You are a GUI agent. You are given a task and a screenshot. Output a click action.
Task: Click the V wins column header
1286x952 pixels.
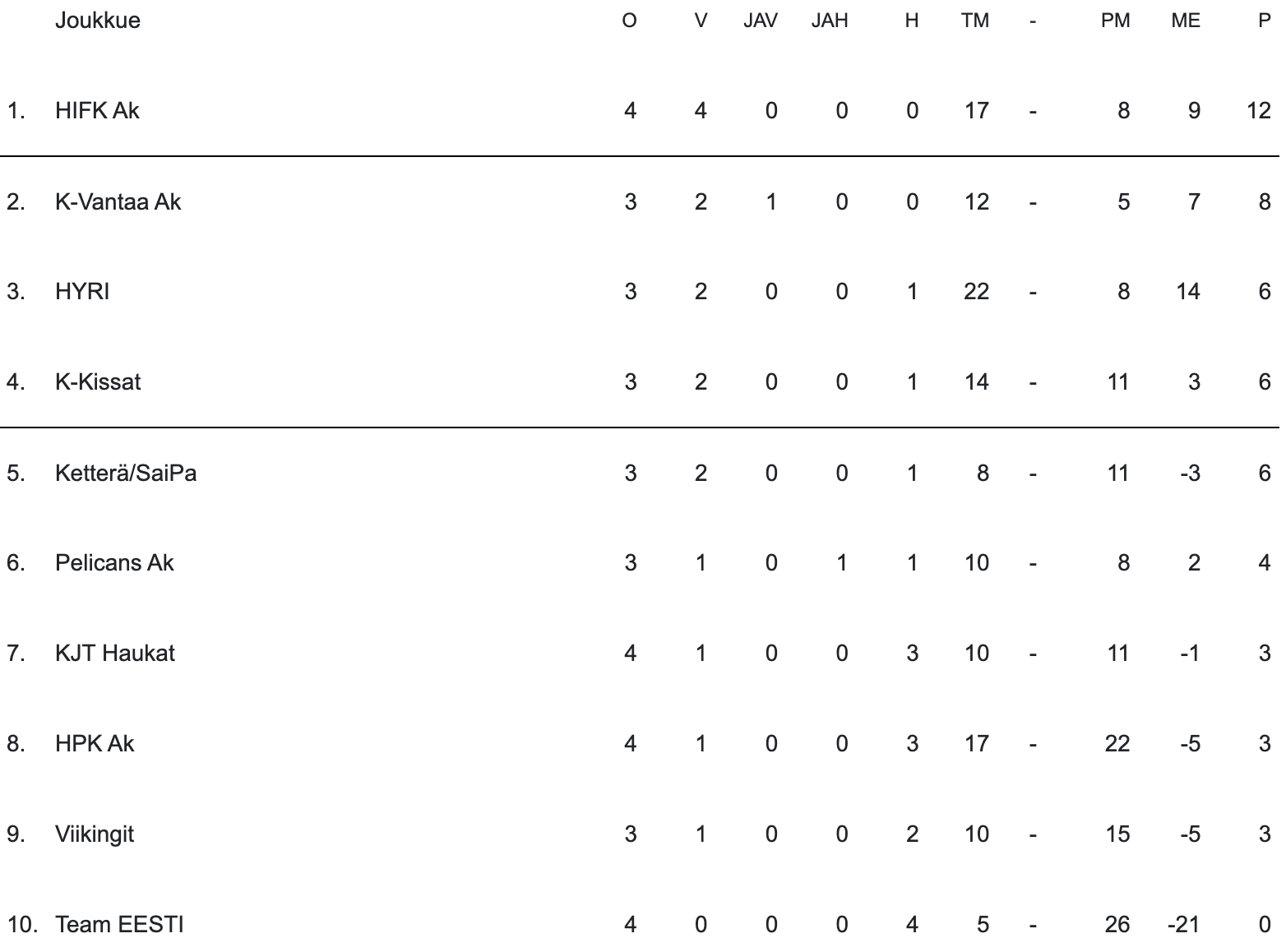(701, 21)
